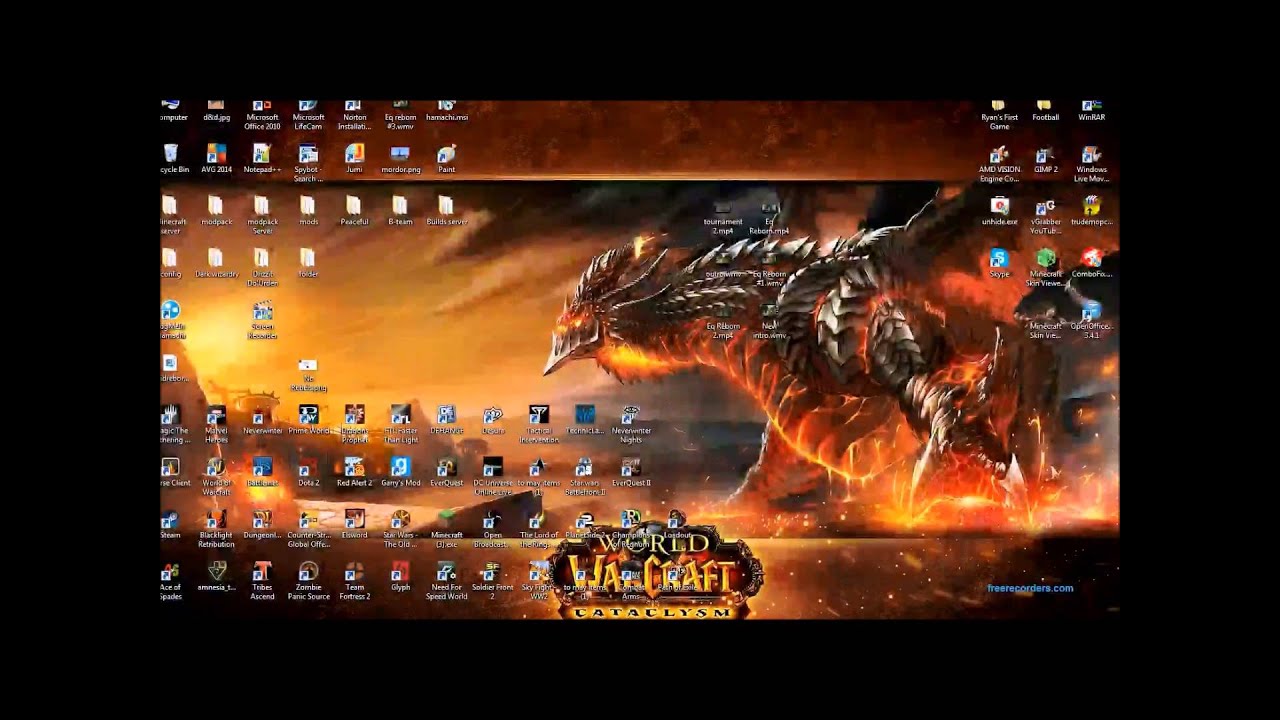1280x720 pixels.
Task: Select the DC Universe Online Live shortcut
Action: click(x=493, y=476)
